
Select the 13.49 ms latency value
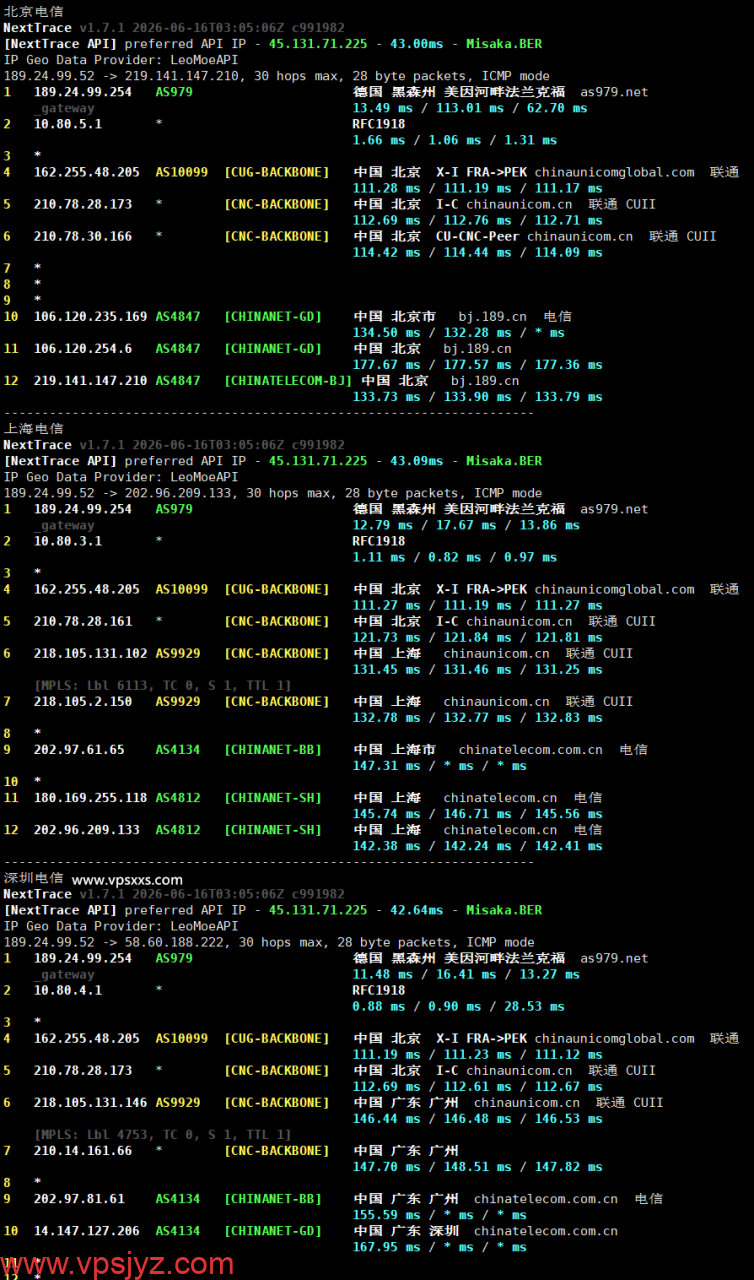(385, 108)
